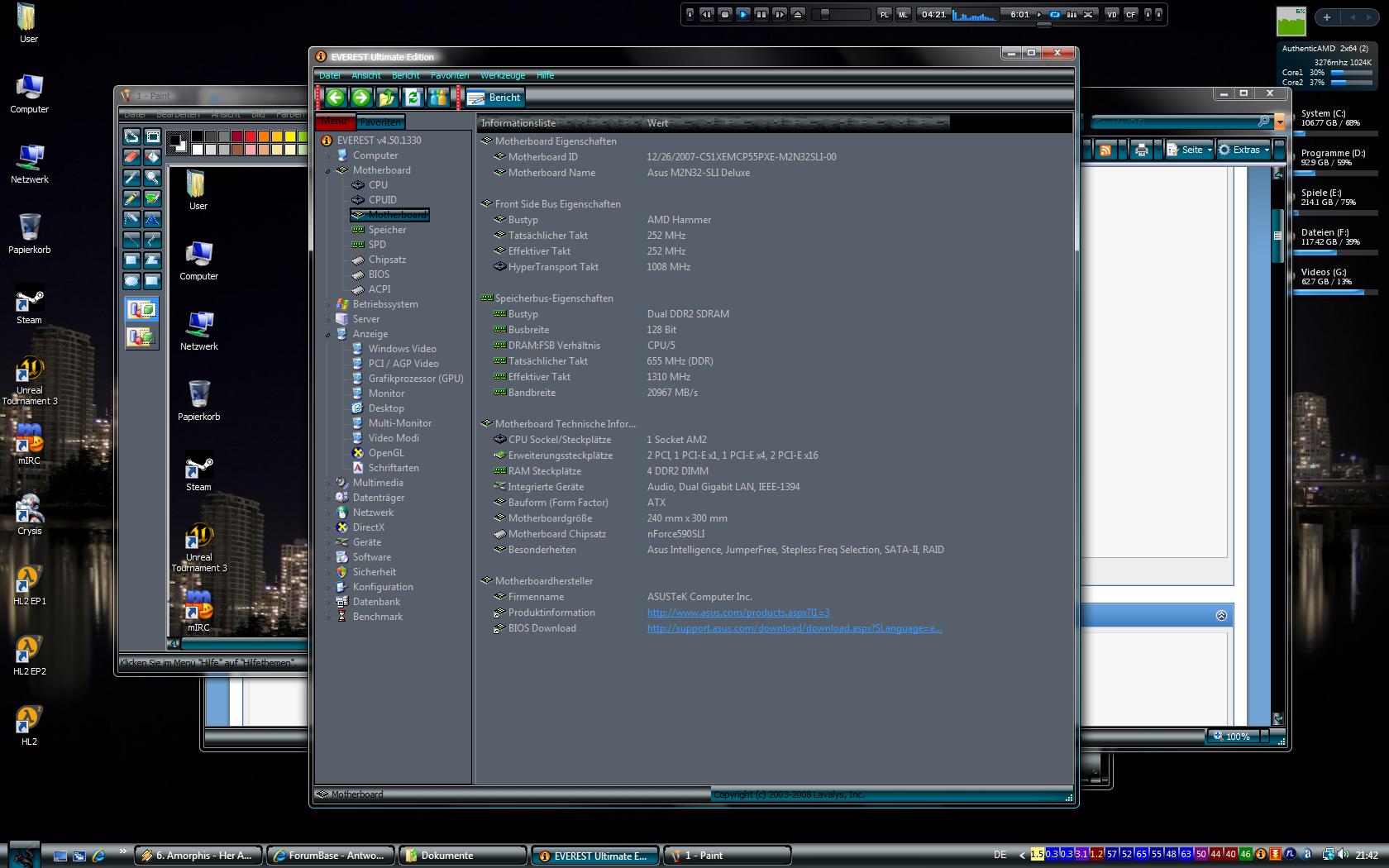Screen dimensions: 1389x868
Task: Select the Ellipse tool in Paint
Action: tap(131, 281)
